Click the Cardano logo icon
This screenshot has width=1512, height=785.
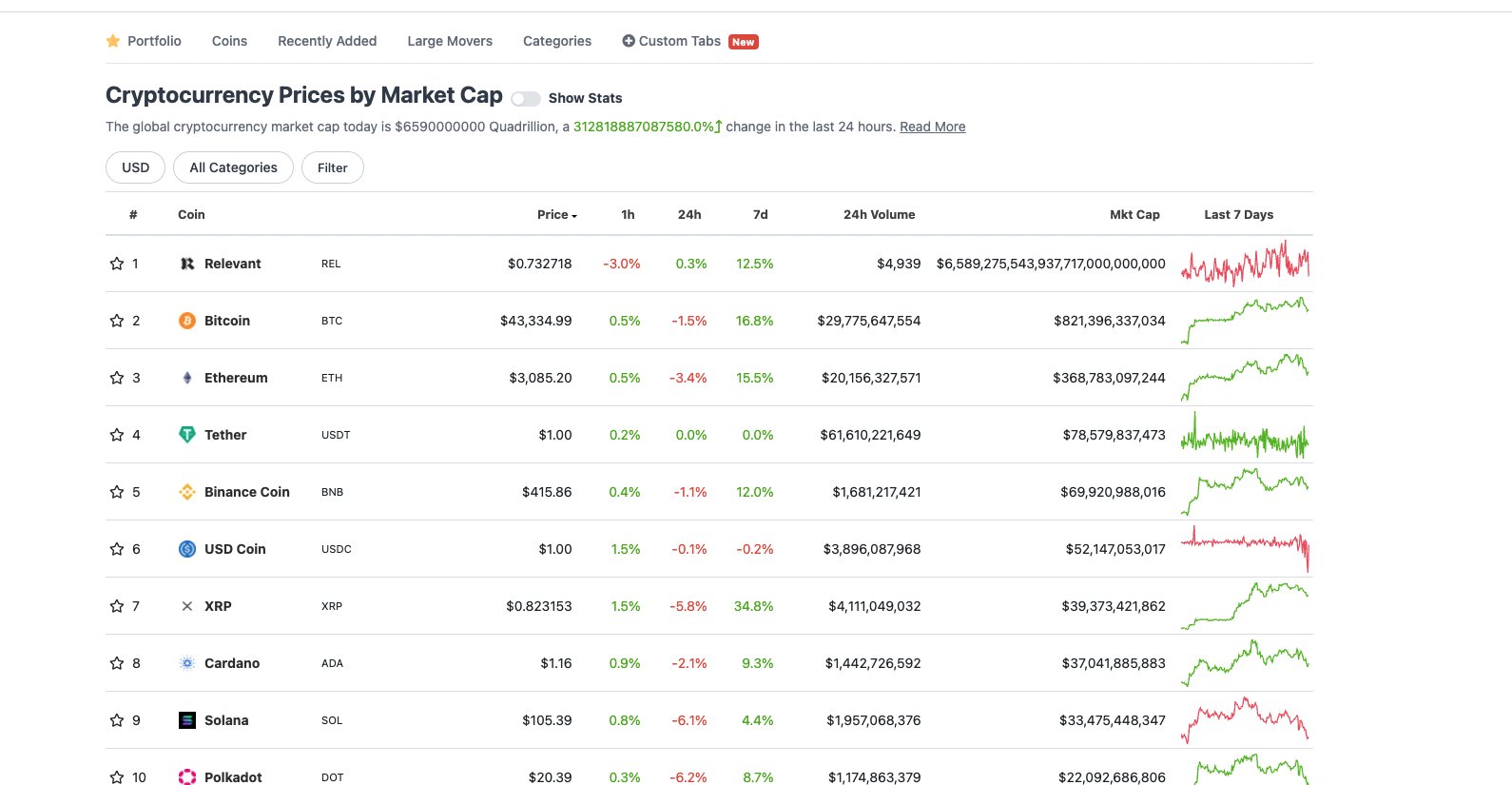[187, 663]
